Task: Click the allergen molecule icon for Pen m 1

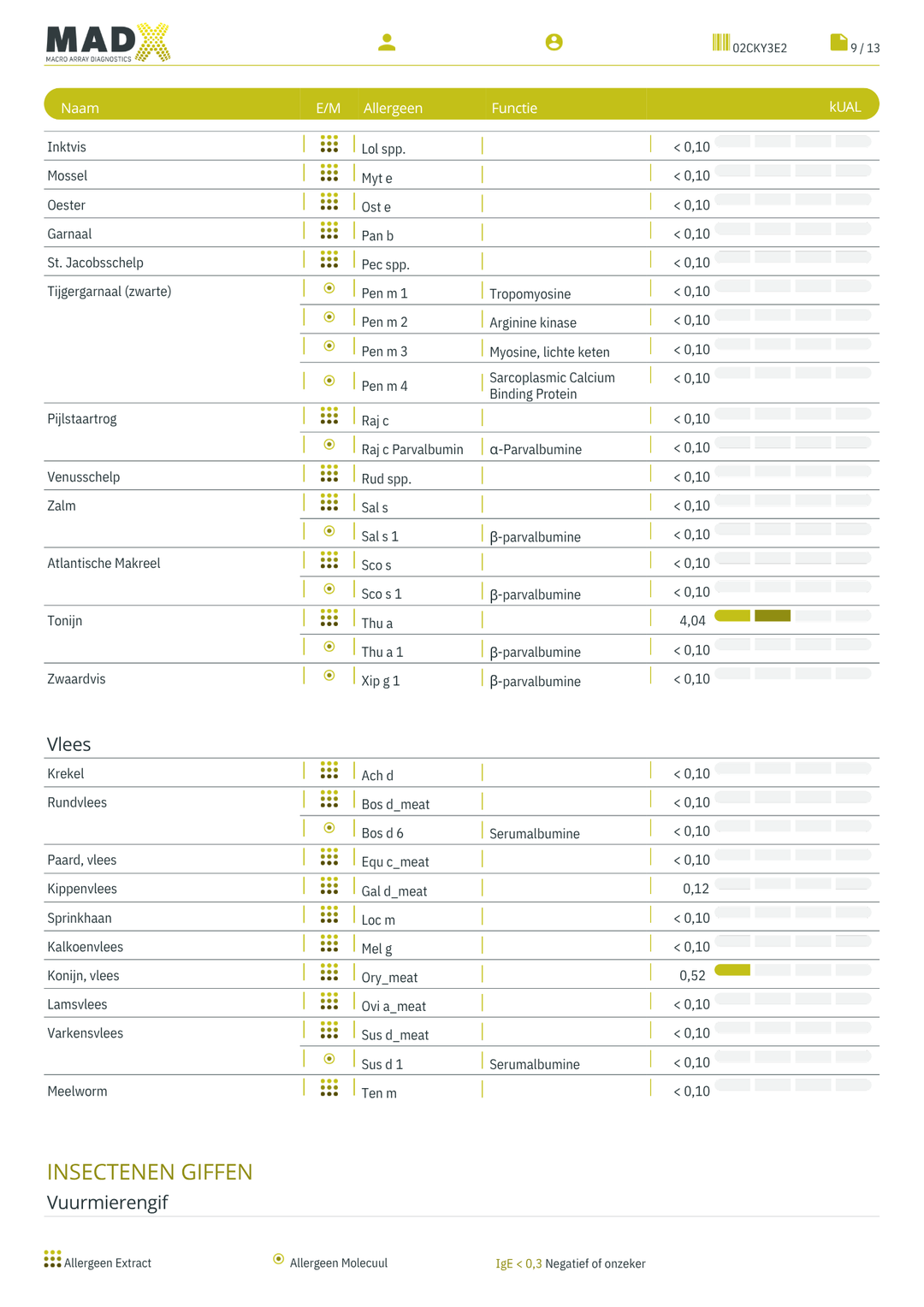Action: 329,288
